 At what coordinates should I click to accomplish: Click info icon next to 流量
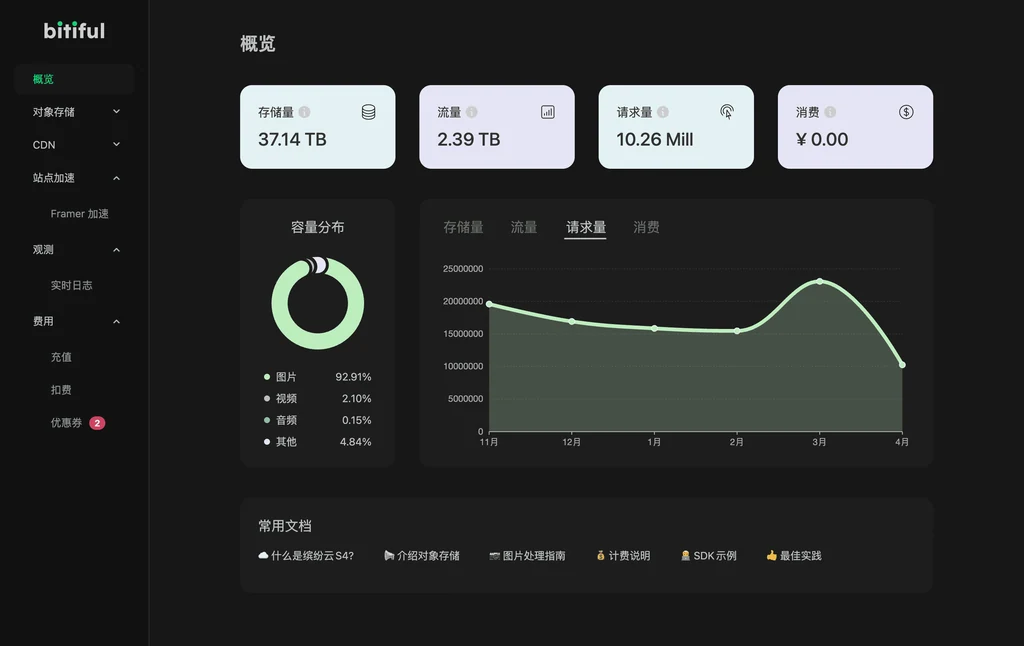472,113
